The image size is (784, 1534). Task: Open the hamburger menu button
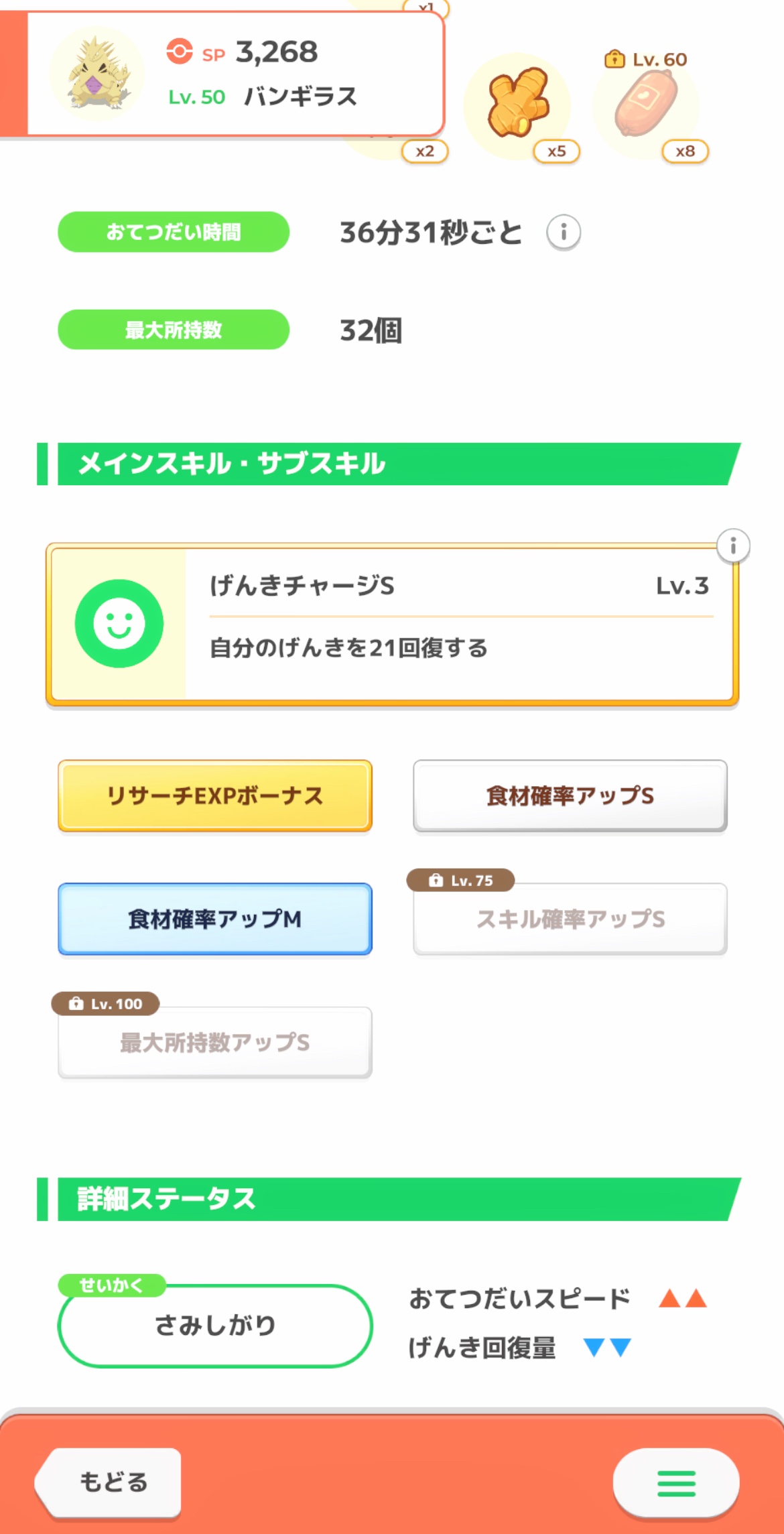click(675, 1483)
